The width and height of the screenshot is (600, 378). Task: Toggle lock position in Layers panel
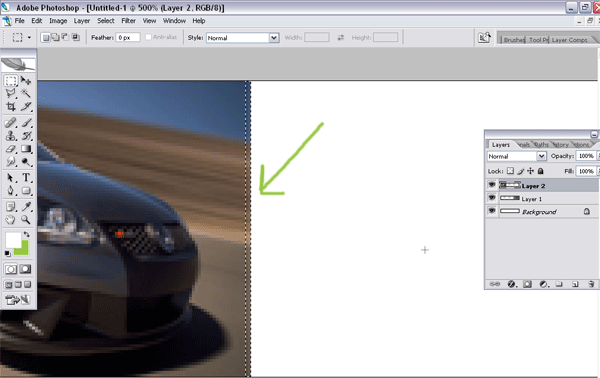click(530, 171)
